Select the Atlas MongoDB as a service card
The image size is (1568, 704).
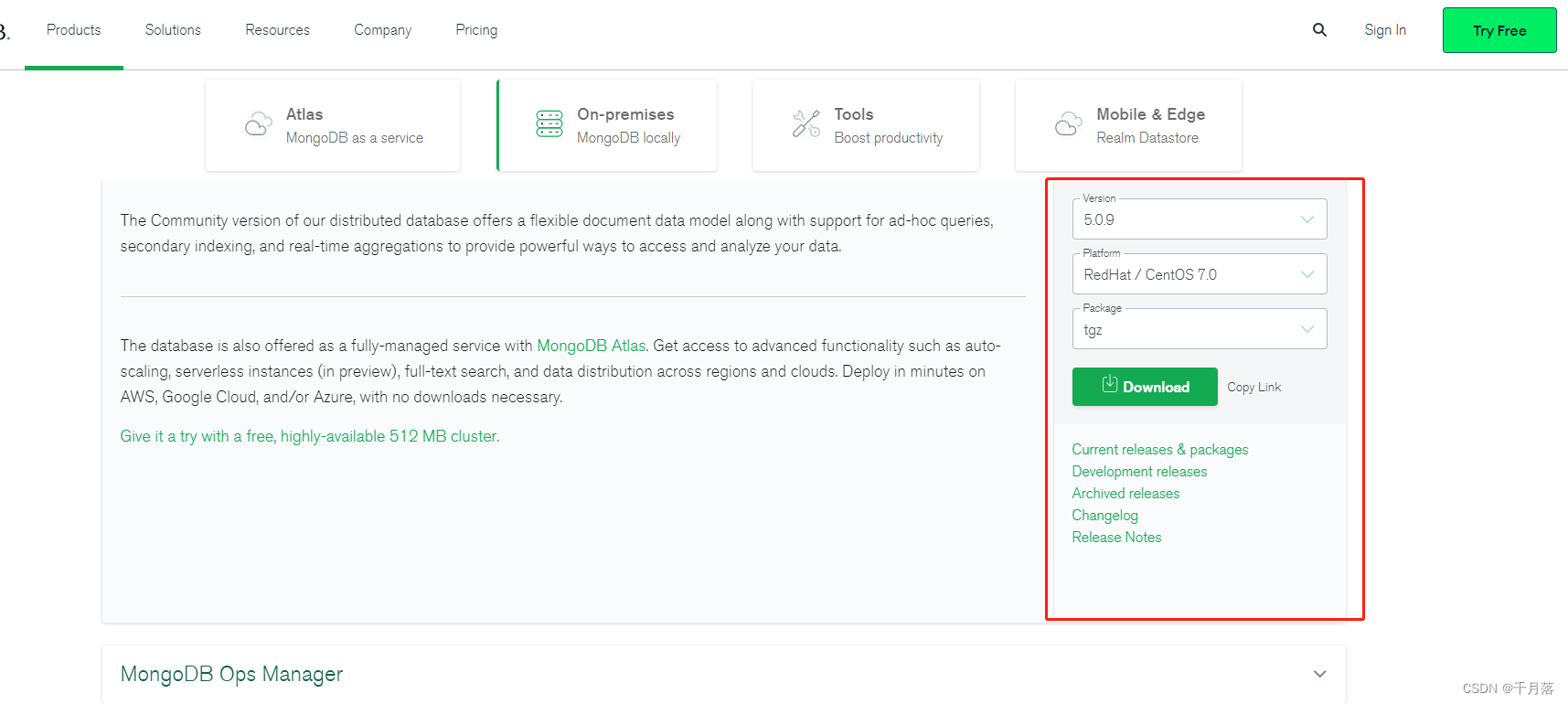tap(333, 125)
